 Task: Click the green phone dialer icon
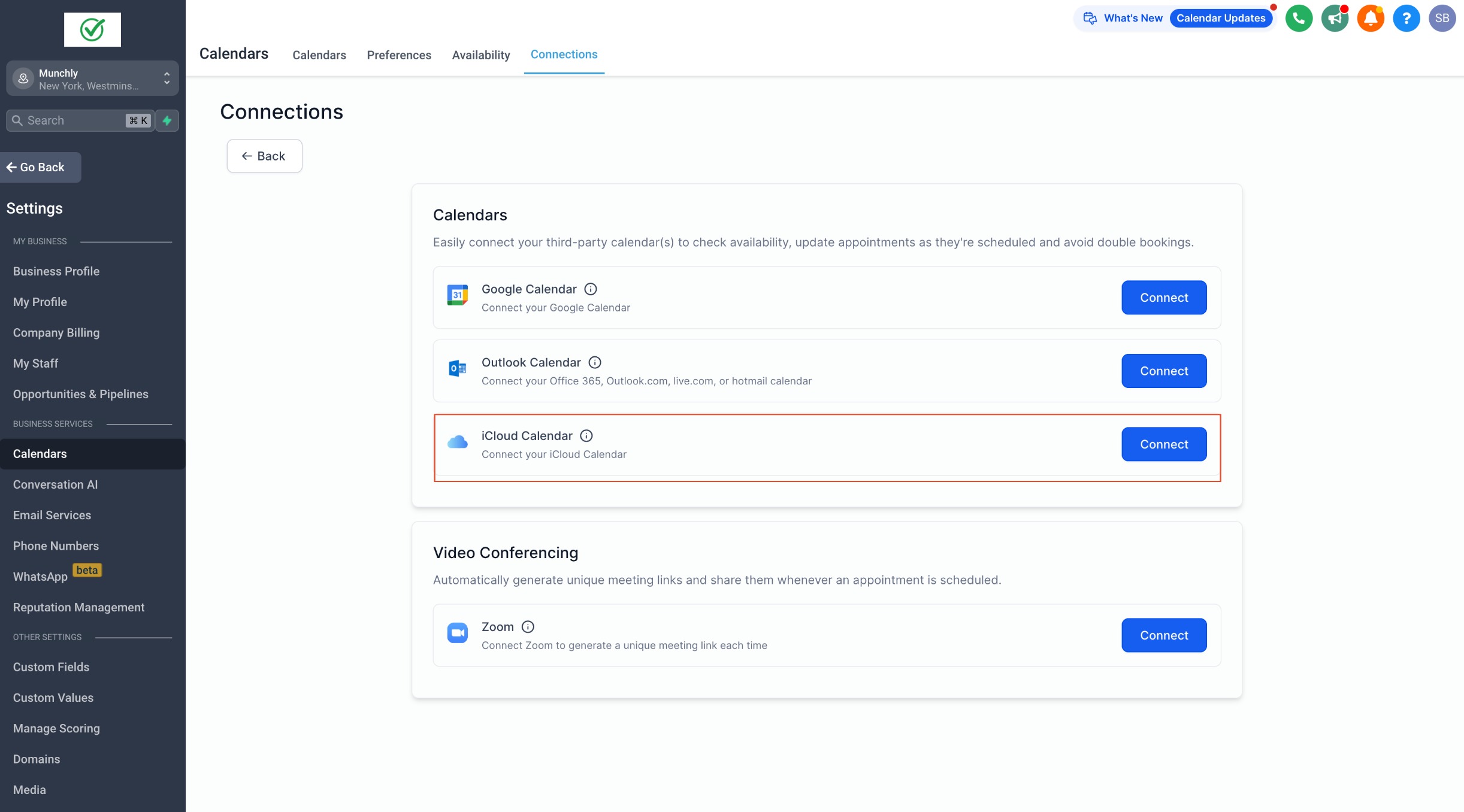1299,18
